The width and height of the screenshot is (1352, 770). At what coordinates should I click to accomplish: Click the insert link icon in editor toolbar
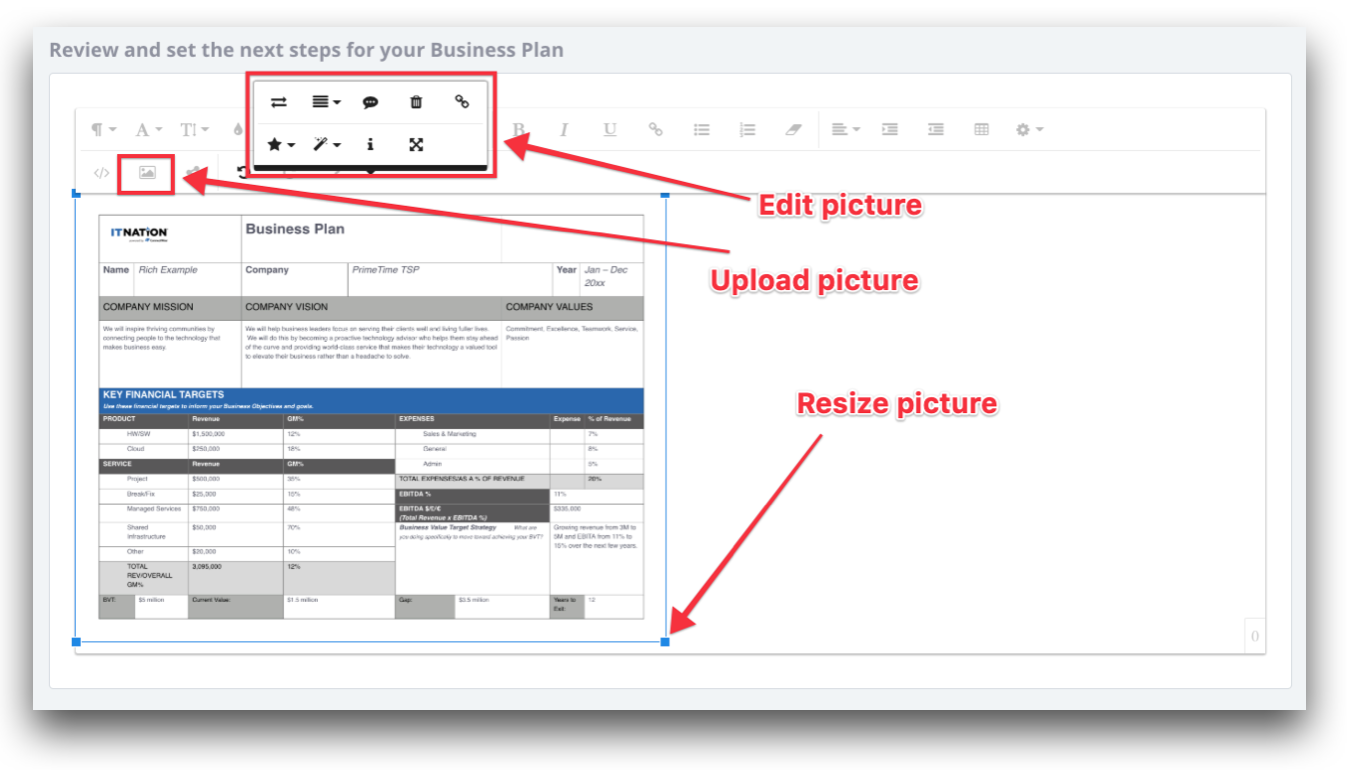coord(656,129)
